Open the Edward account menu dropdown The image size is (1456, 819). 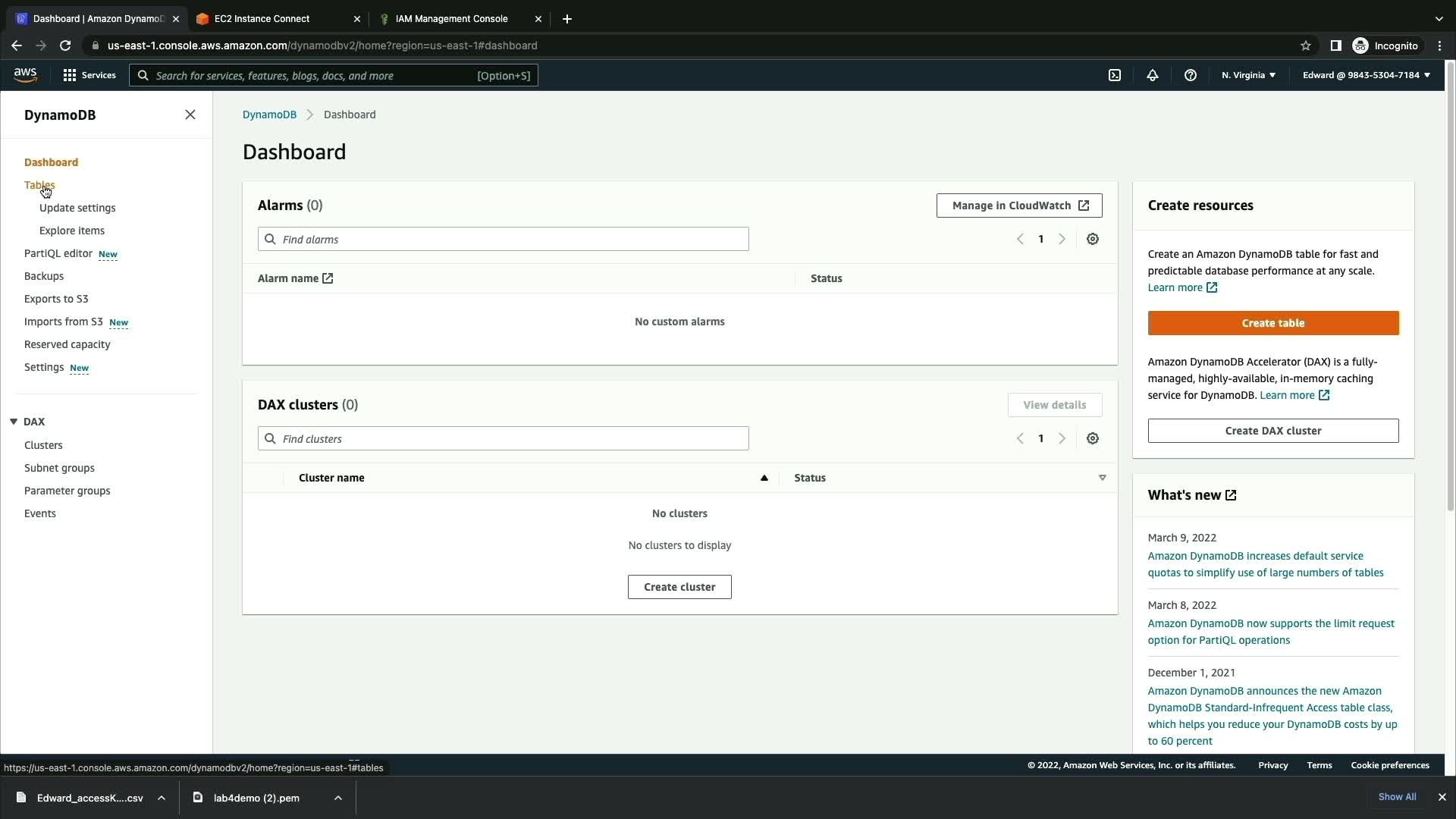pos(1366,75)
